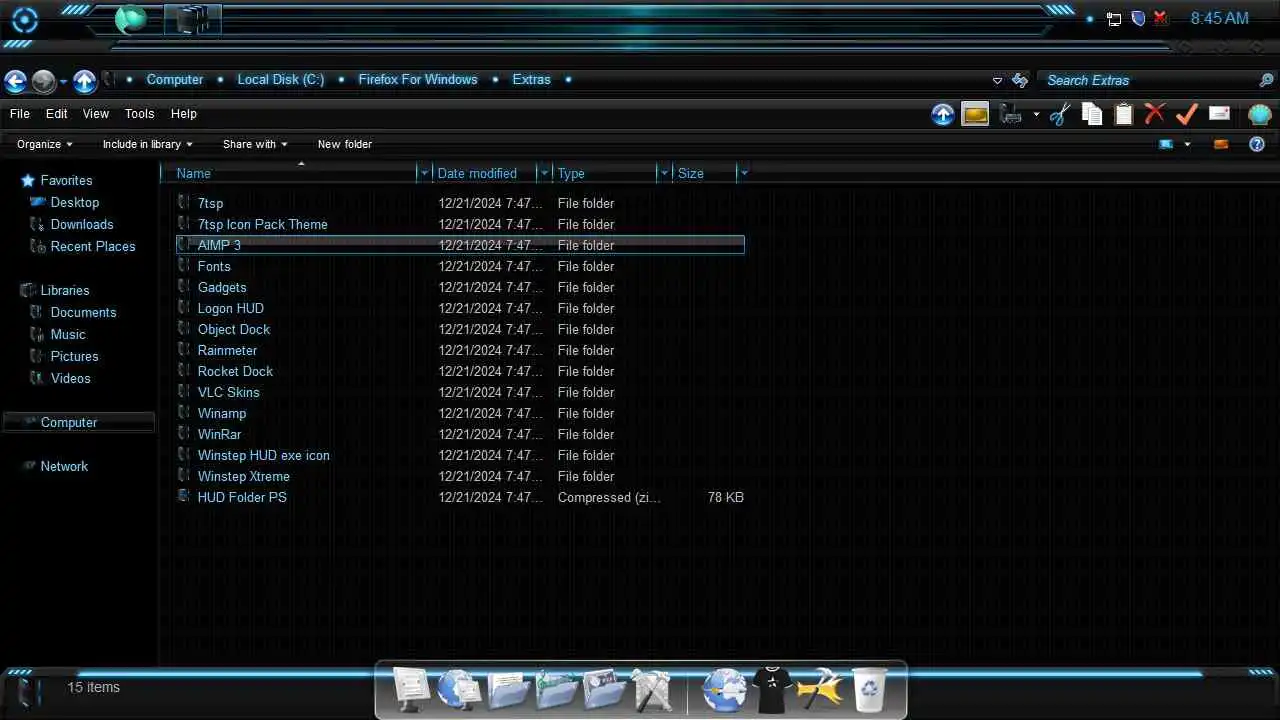Click Local Disk (C:) in the breadcrumb
The height and width of the screenshot is (720, 1280).
point(281,80)
